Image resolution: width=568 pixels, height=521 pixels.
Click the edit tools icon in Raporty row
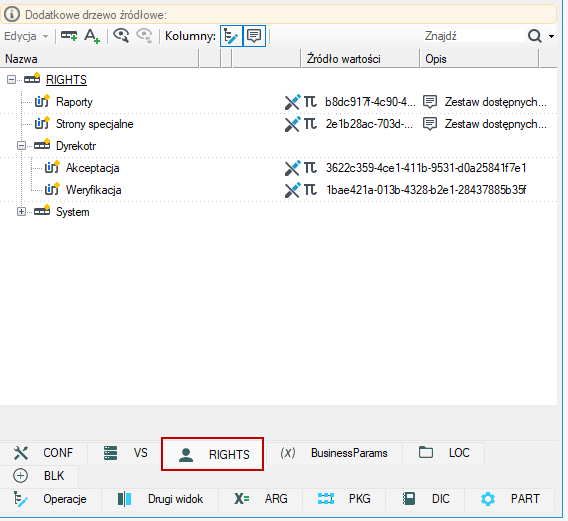(x=292, y=102)
